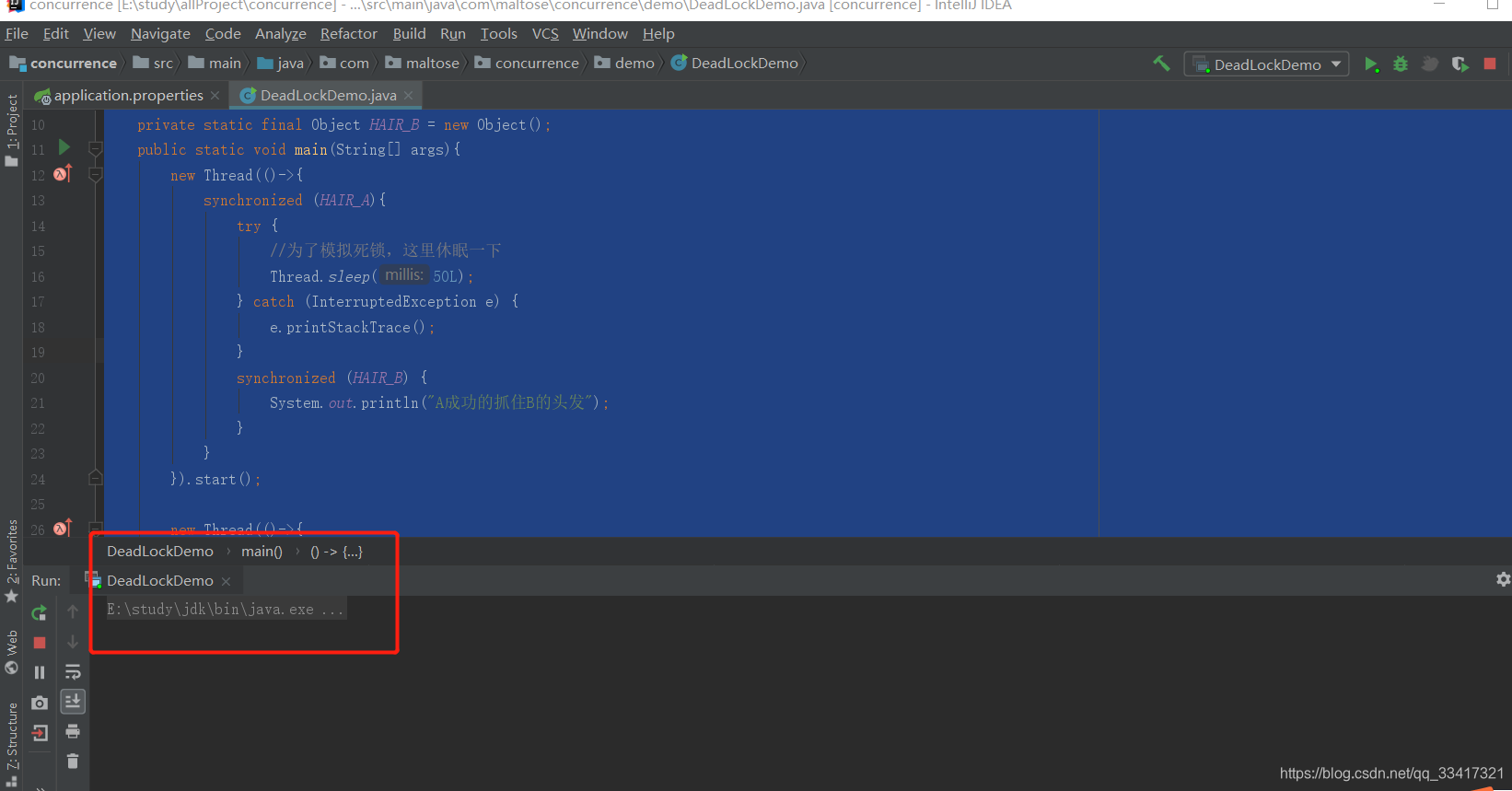The width and height of the screenshot is (1512, 791).
Task: Select the DeadLockDemo tab in Run panel
Action: coord(160,581)
